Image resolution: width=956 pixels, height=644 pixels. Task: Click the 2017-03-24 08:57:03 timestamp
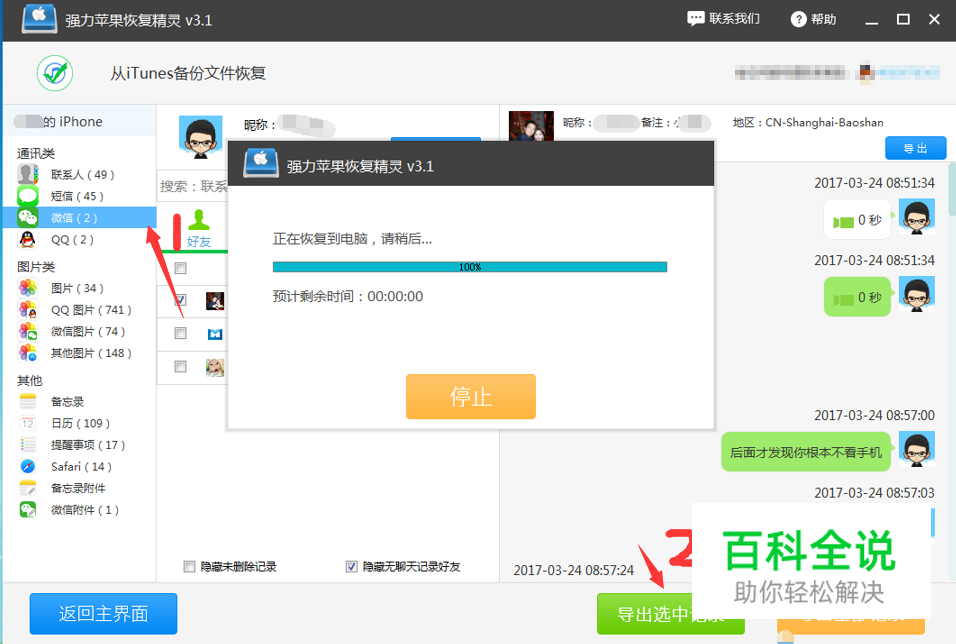(874, 493)
